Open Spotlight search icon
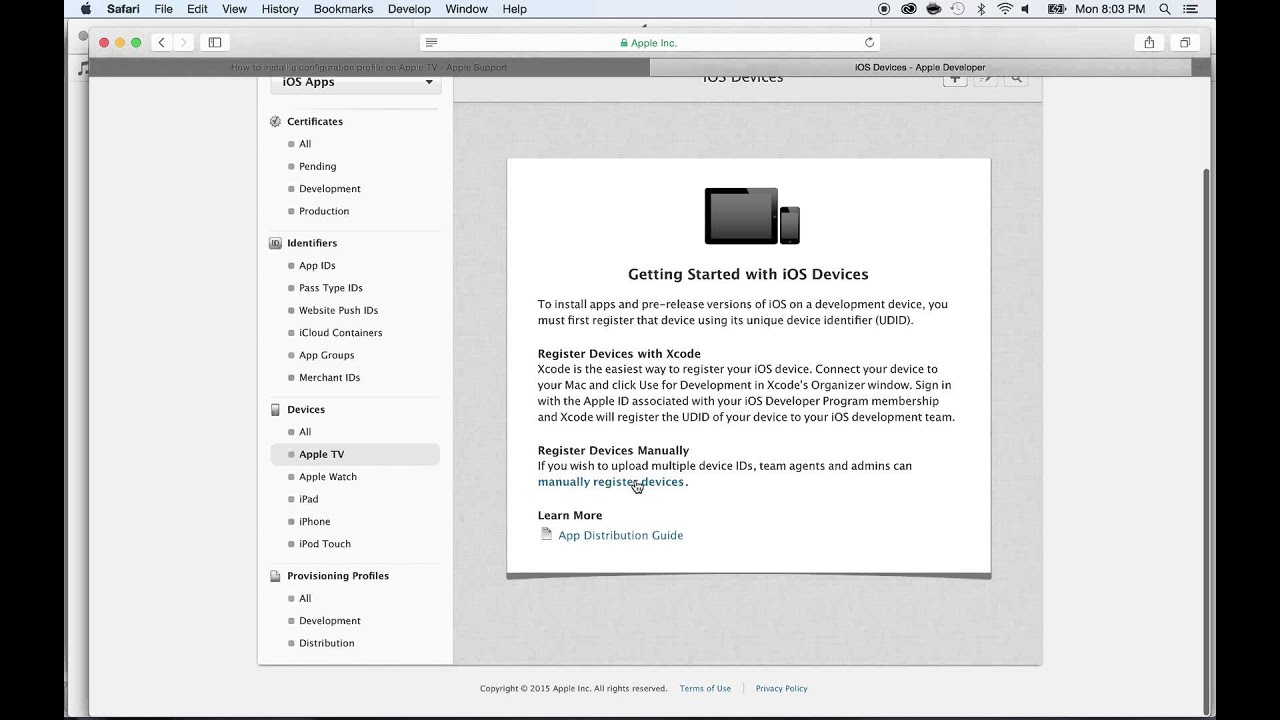This screenshot has height=720, width=1280. tap(1165, 9)
